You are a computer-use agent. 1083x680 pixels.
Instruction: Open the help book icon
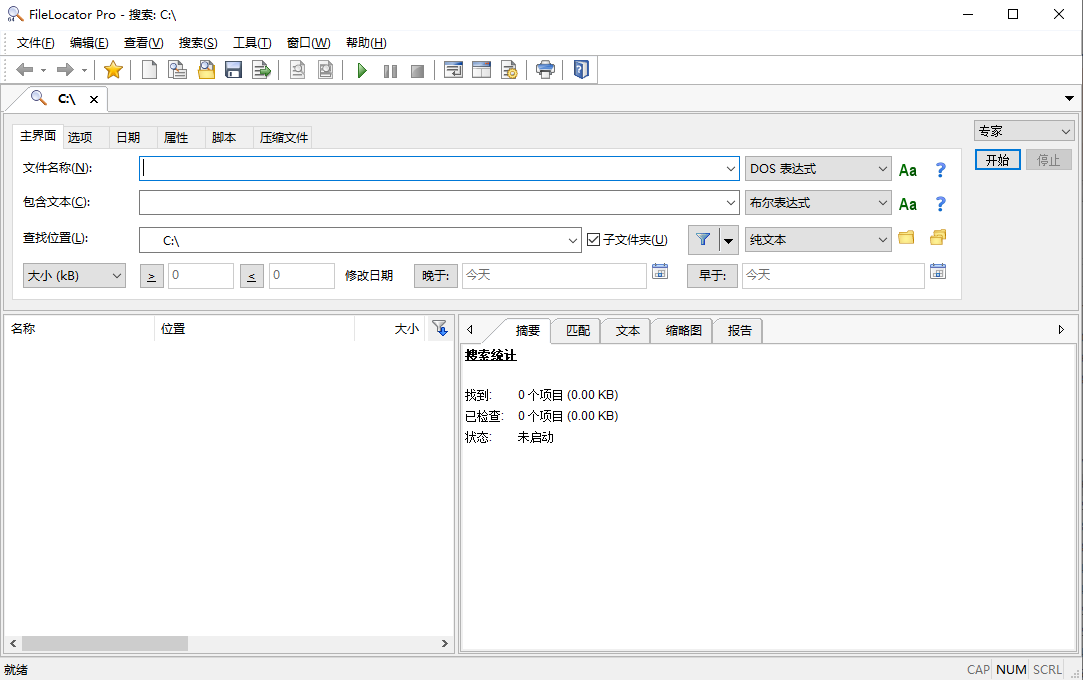(581, 70)
